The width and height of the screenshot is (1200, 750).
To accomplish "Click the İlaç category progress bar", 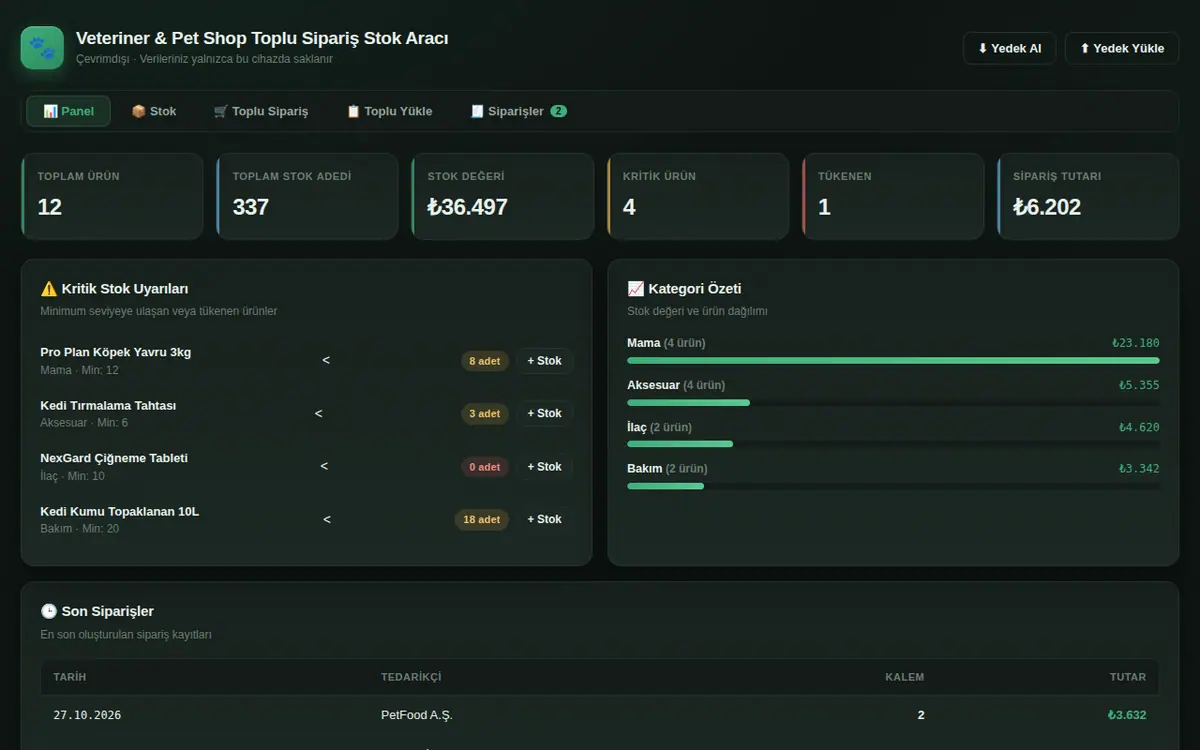I will point(893,444).
